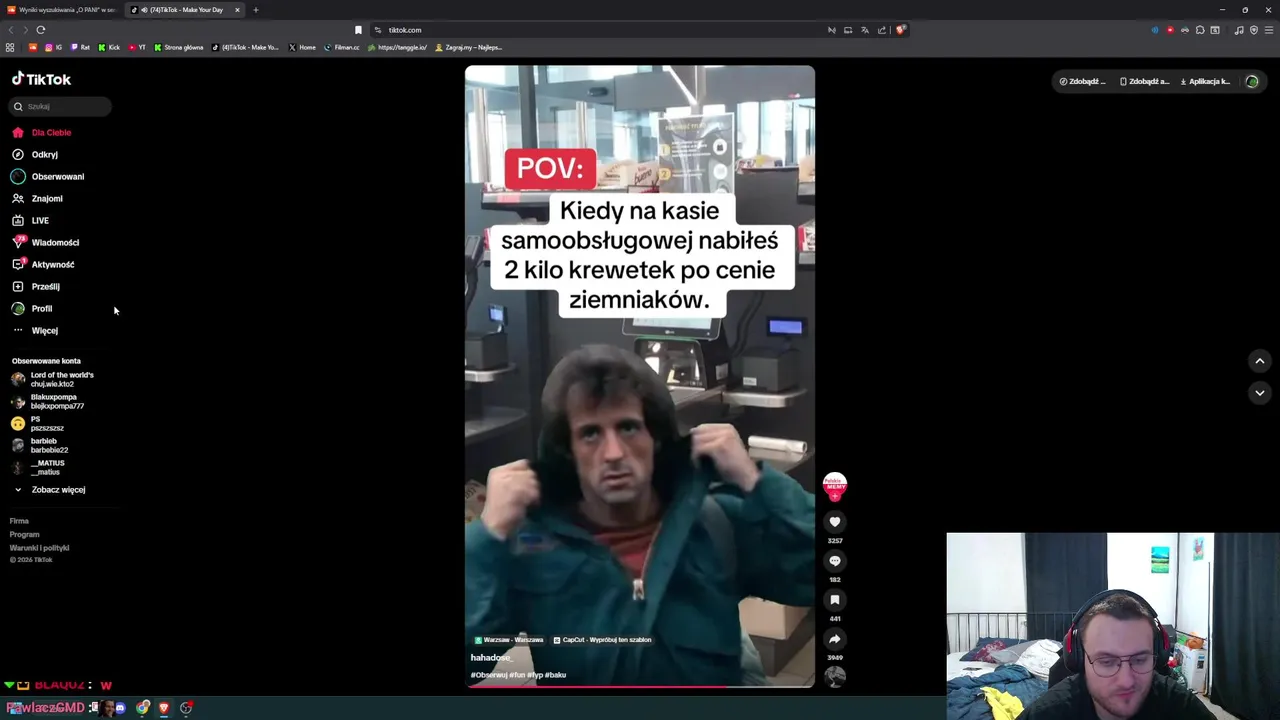
Task: Open the profile avatar menu top right
Action: [1252, 81]
